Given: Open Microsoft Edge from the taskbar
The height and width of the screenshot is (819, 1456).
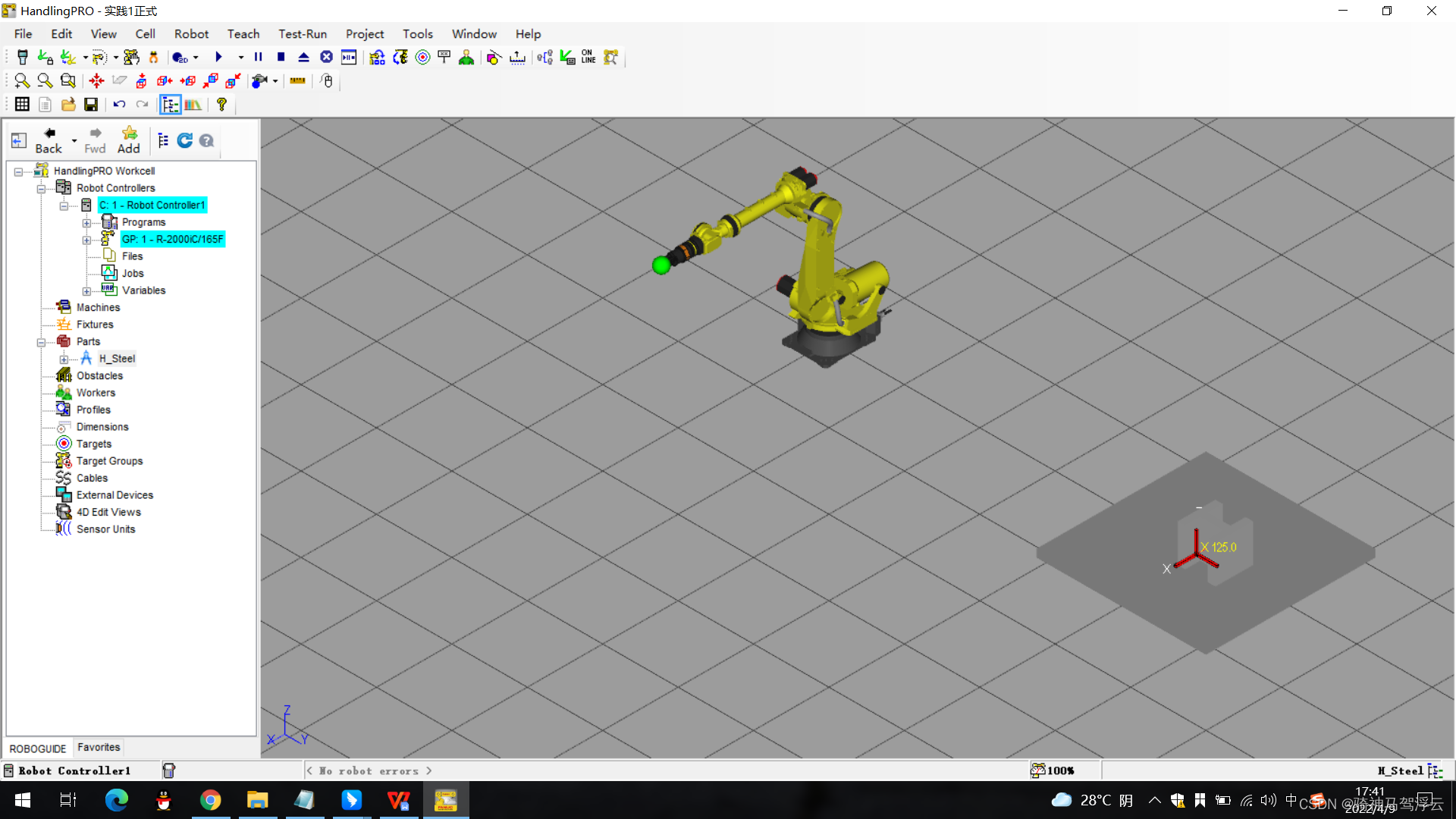Looking at the screenshot, I should tap(116, 800).
